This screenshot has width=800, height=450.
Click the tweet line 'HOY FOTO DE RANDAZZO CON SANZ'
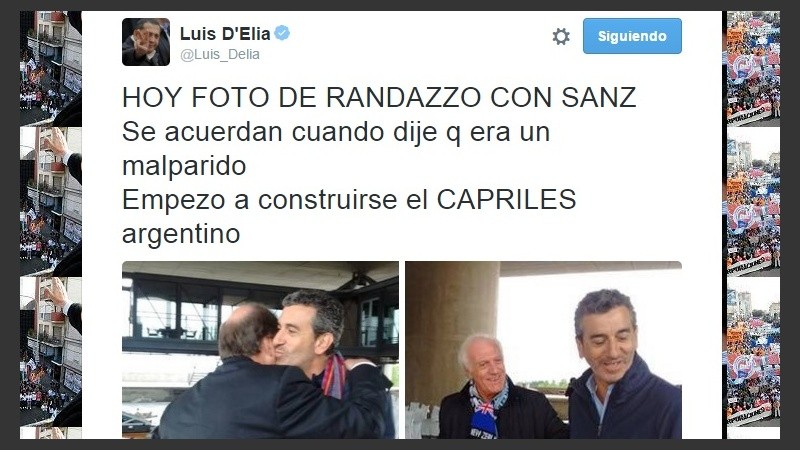(379, 97)
